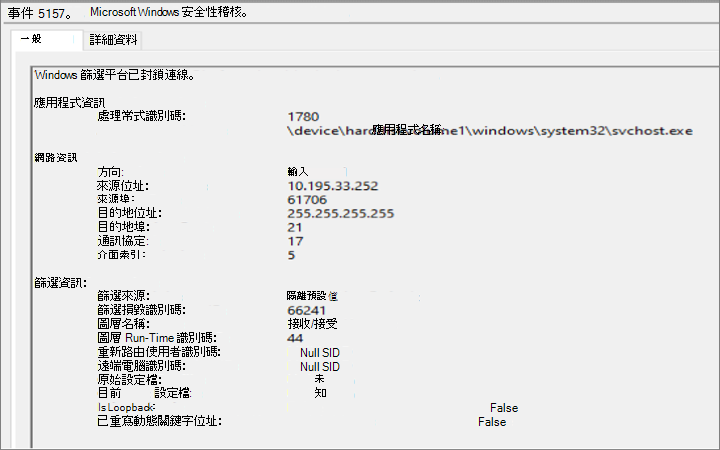Click the 來源位址 label
The image size is (720, 450).
pyautogui.click(x=123, y=186)
